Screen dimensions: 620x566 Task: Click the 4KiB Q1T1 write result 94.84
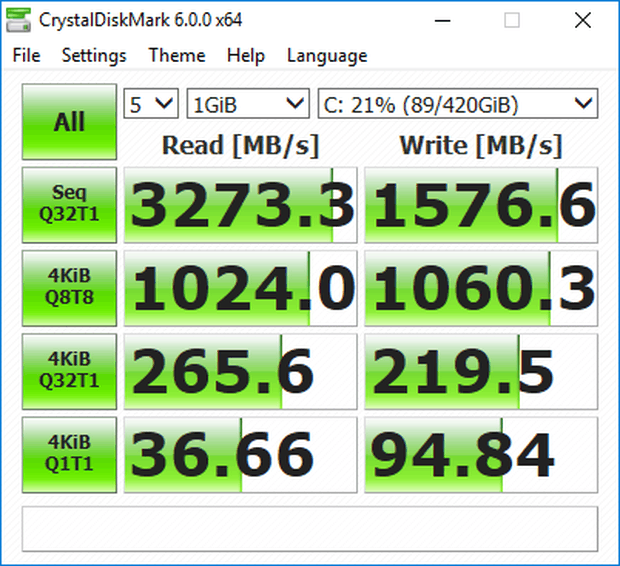click(481, 455)
